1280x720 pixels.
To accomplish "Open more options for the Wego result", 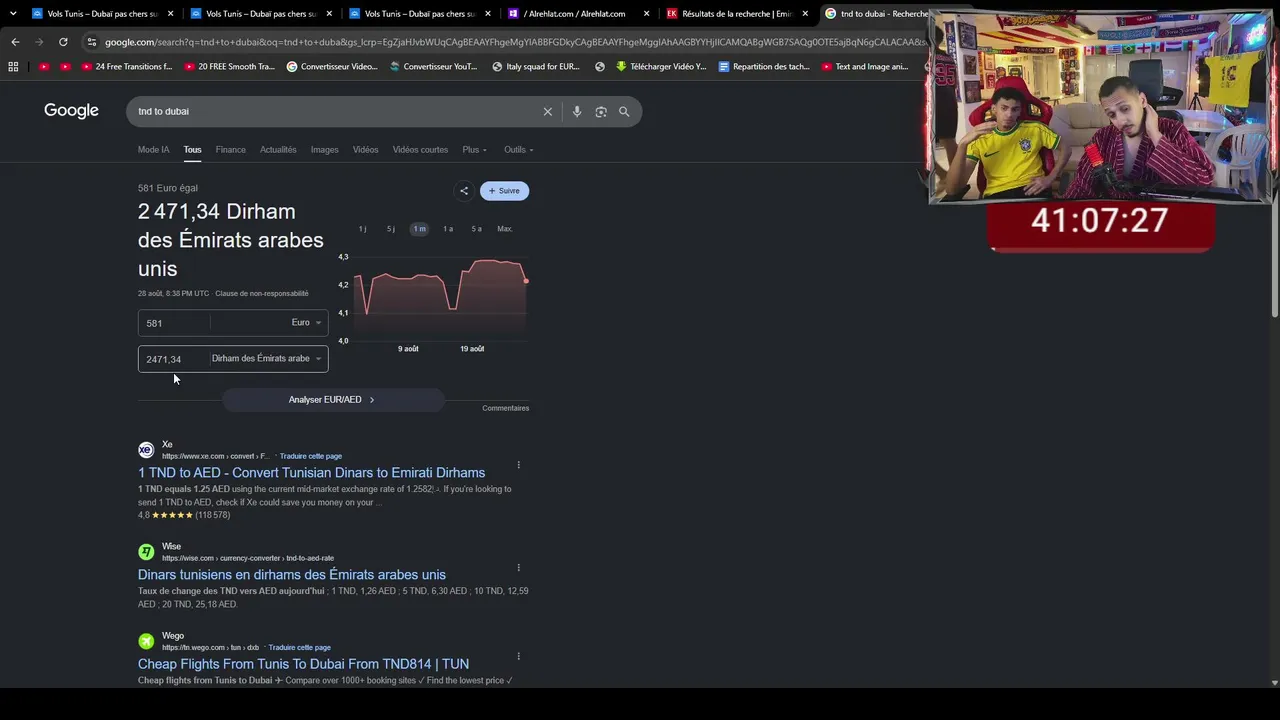I will pyautogui.click(x=518, y=656).
